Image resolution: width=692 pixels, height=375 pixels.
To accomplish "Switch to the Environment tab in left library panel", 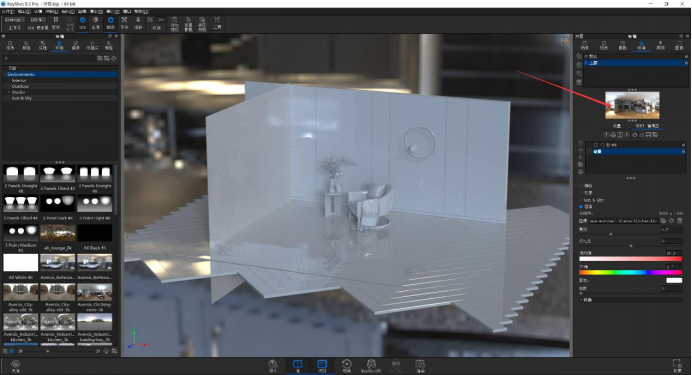I will 59,45.
